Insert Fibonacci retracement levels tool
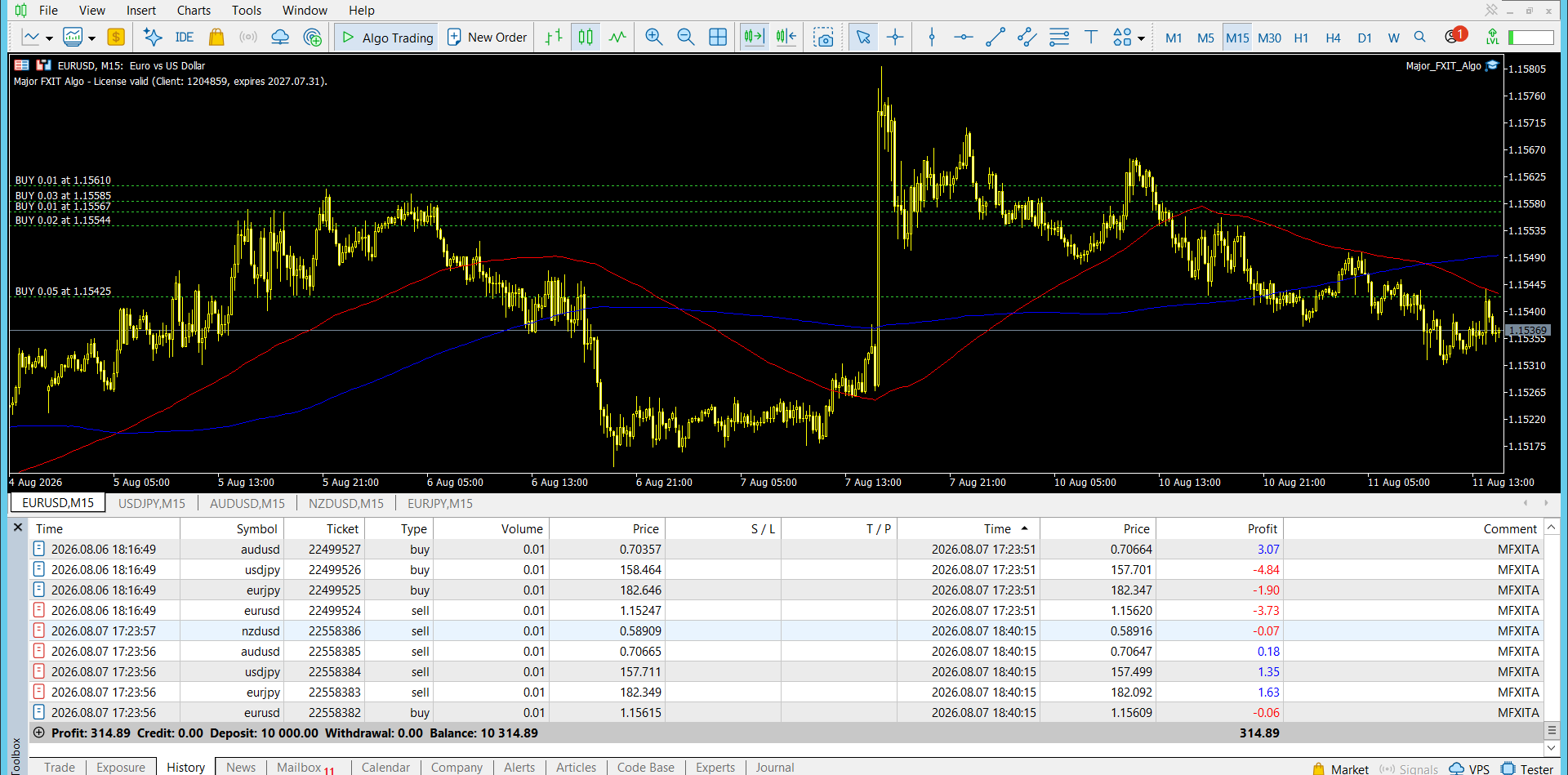Screen dimensions: 1568x775 [1059, 37]
